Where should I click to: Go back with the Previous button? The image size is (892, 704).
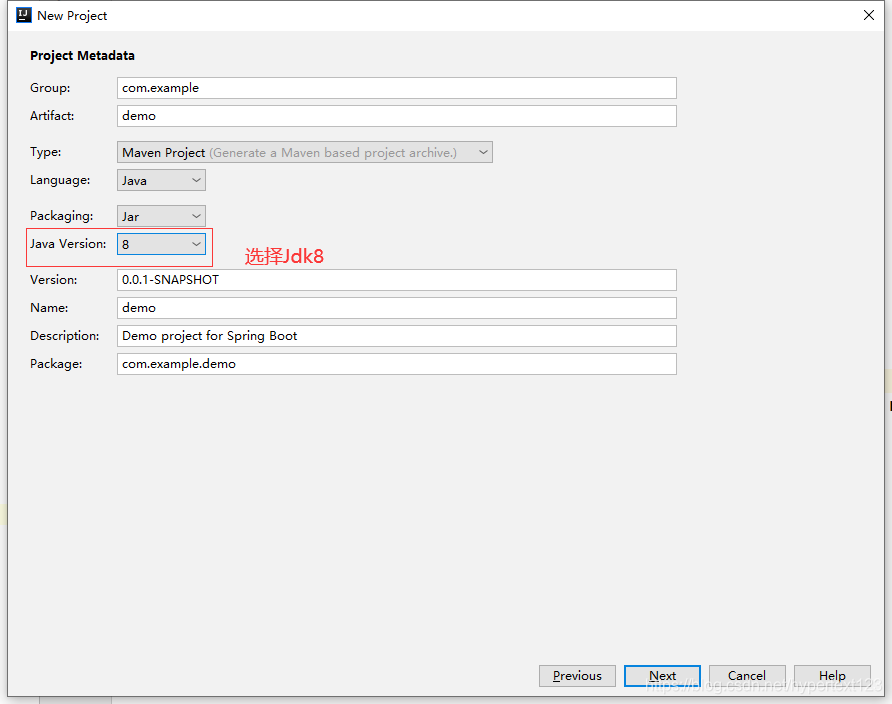coord(577,676)
